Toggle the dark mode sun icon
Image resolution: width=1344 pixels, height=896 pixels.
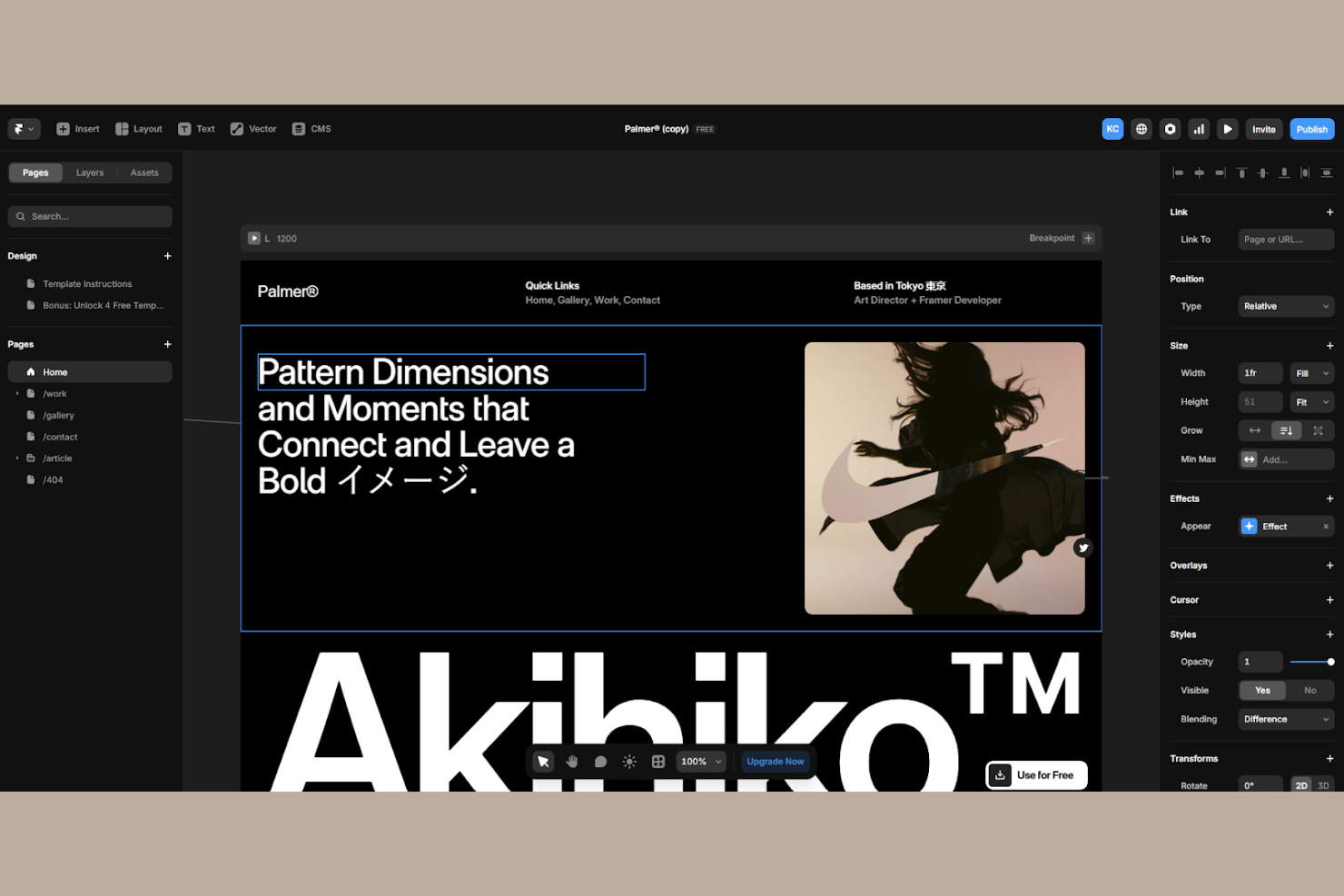629,762
